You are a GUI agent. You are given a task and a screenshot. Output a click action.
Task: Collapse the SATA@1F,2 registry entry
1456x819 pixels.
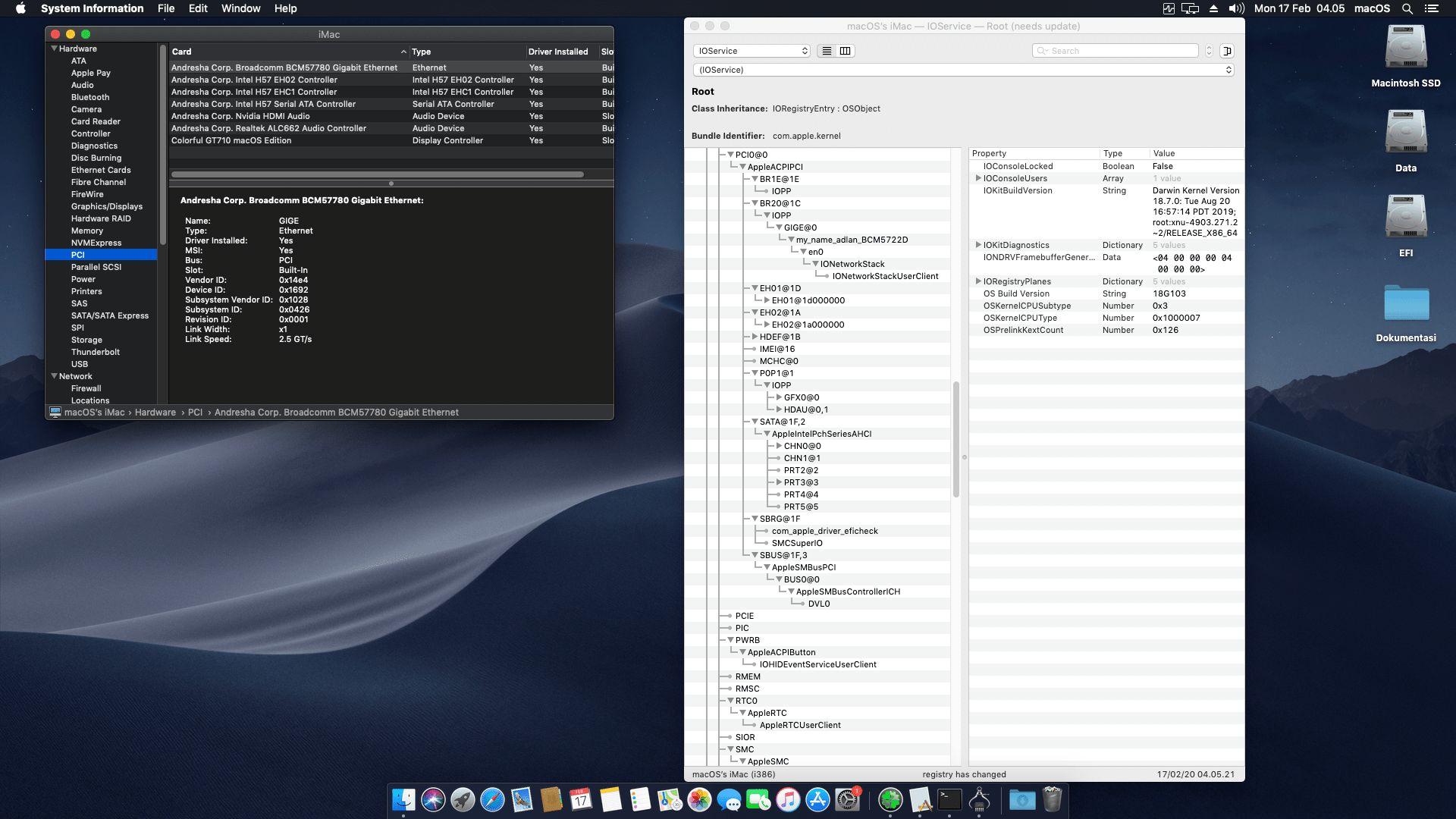755,422
